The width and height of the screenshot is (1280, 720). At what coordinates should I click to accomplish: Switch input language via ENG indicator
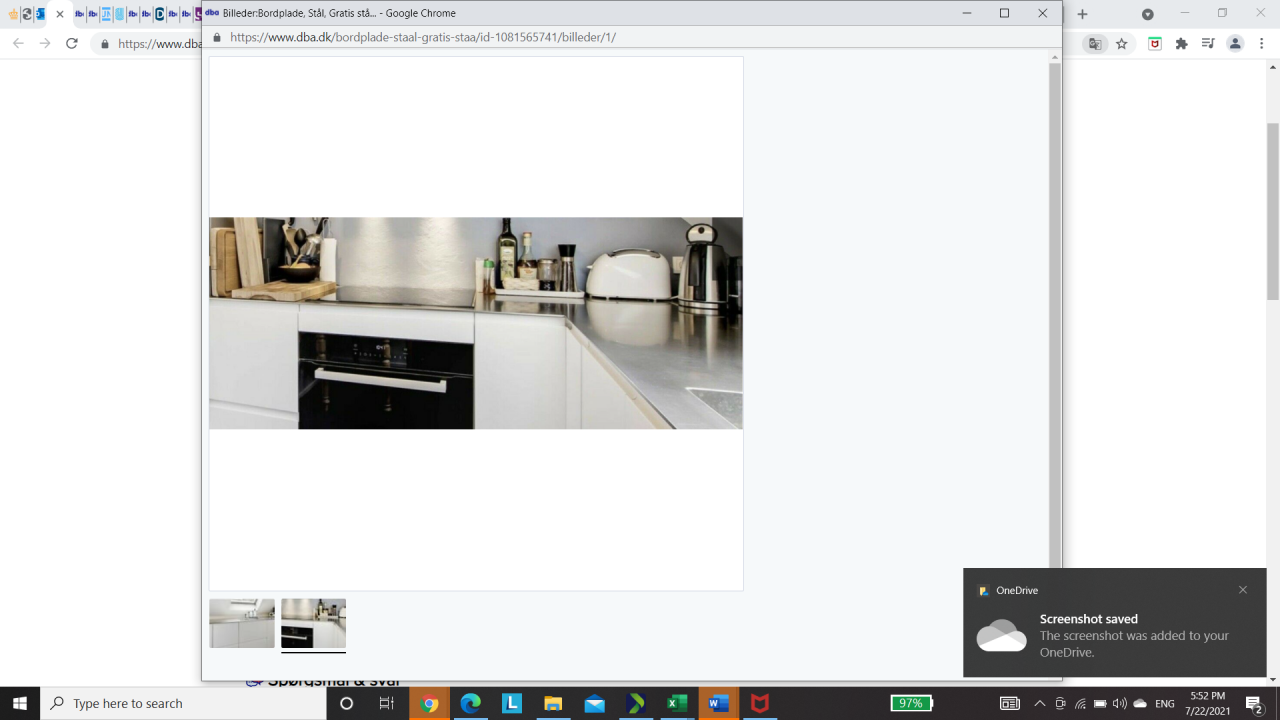pyautogui.click(x=1165, y=704)
